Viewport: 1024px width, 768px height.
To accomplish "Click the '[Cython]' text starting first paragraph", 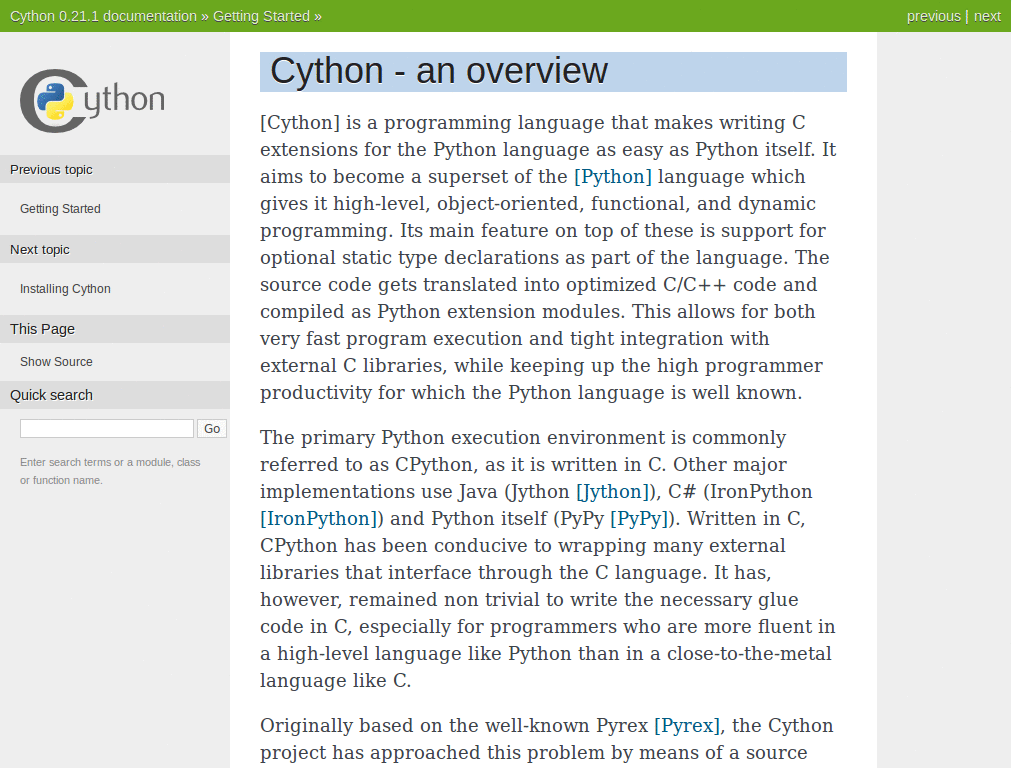I will pos(300,123).
